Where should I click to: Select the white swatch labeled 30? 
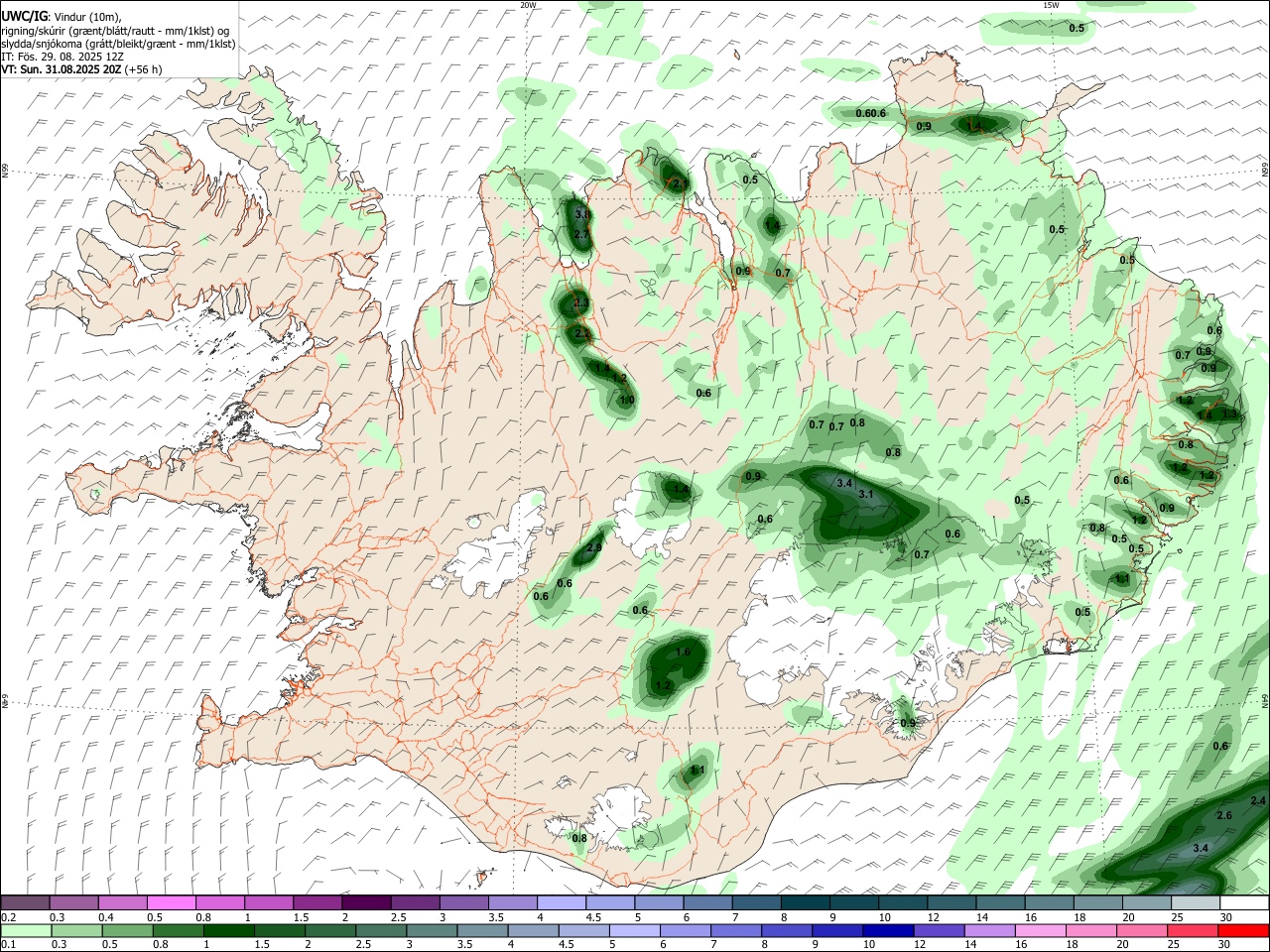pyautogui.click(x=1243, y=903)
